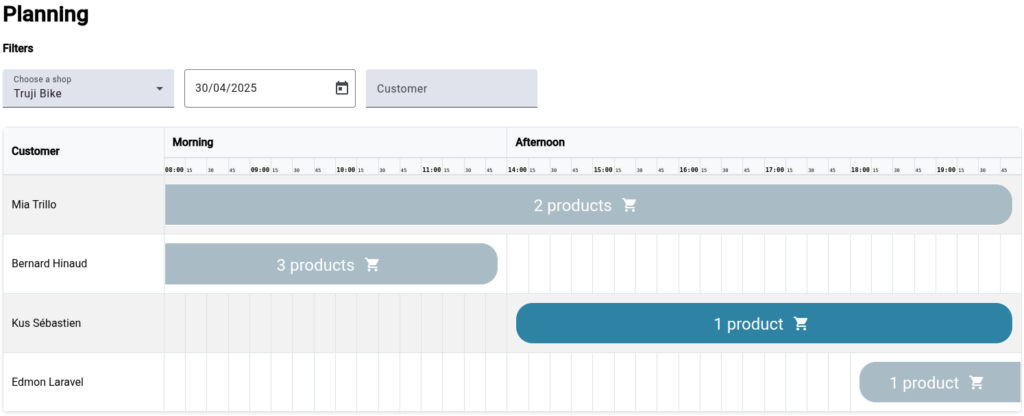
Task: Open the Truji Bike shop selector
Action: 80,89
